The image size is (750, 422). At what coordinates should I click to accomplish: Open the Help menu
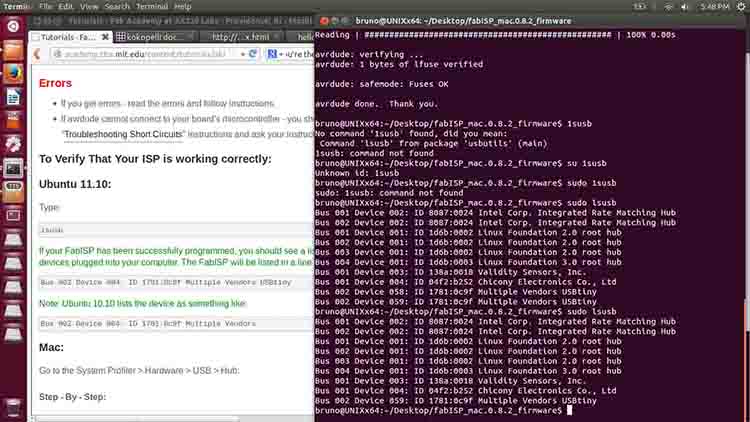coord(183,6)
